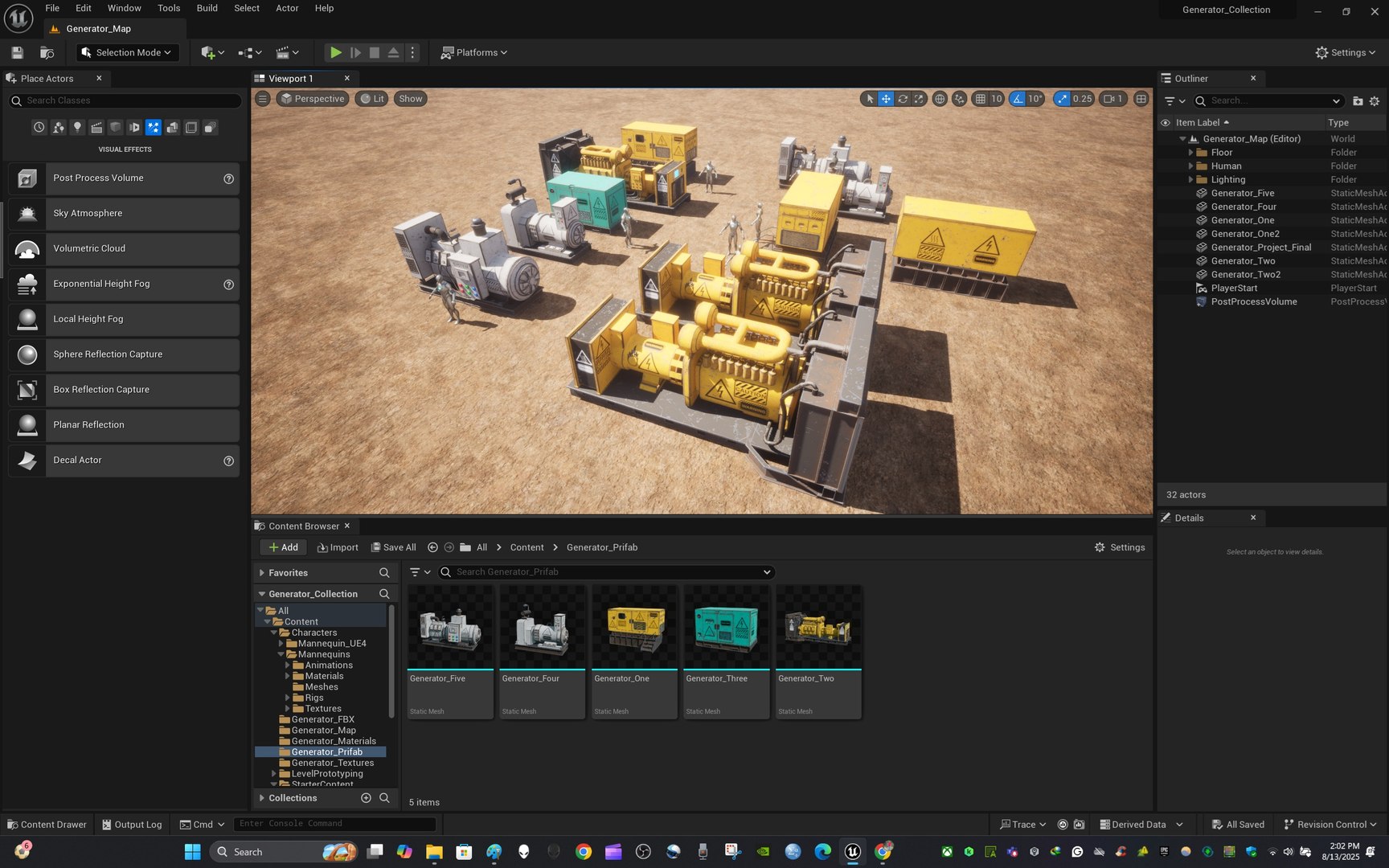Activate the Rotate tool in viewport

(903, 99)
